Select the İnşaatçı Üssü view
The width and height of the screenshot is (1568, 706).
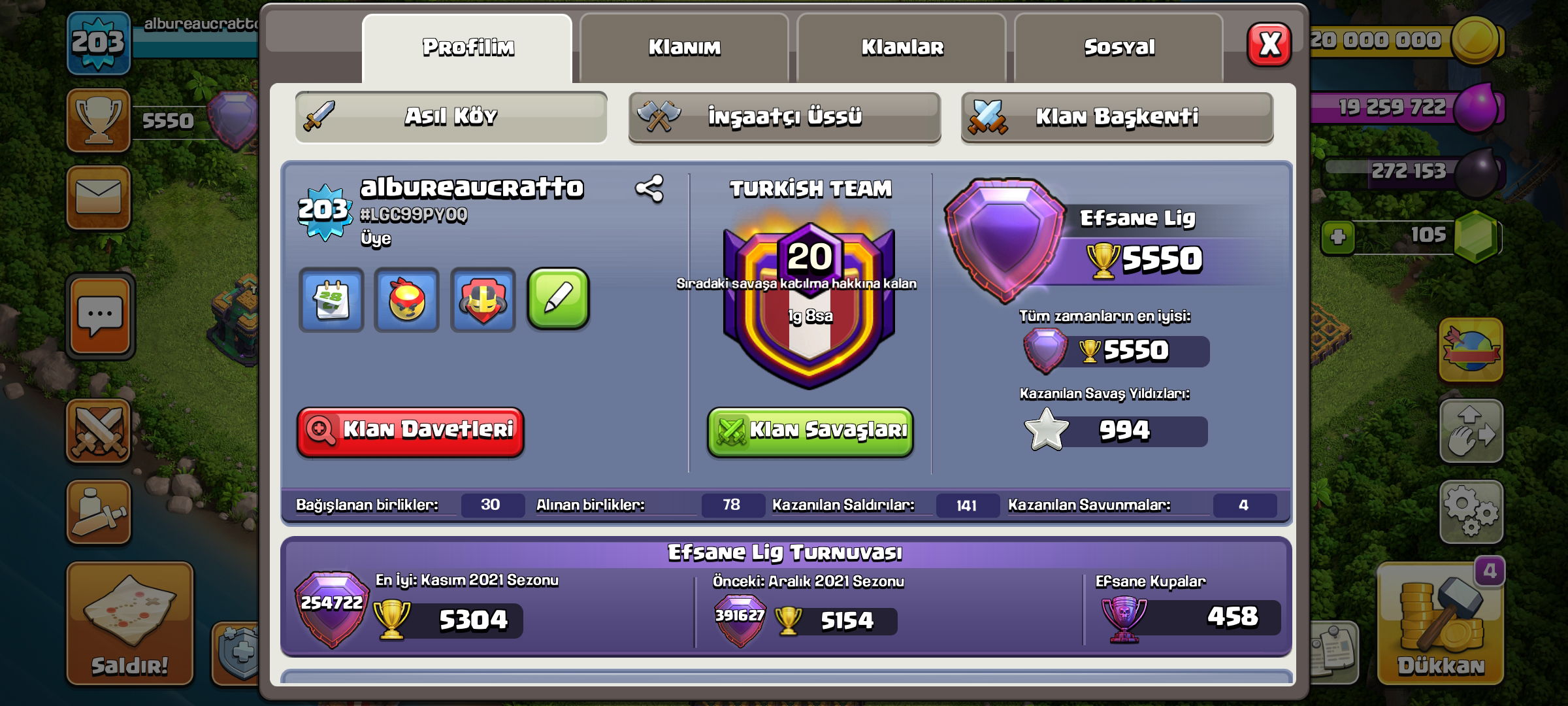785,117
